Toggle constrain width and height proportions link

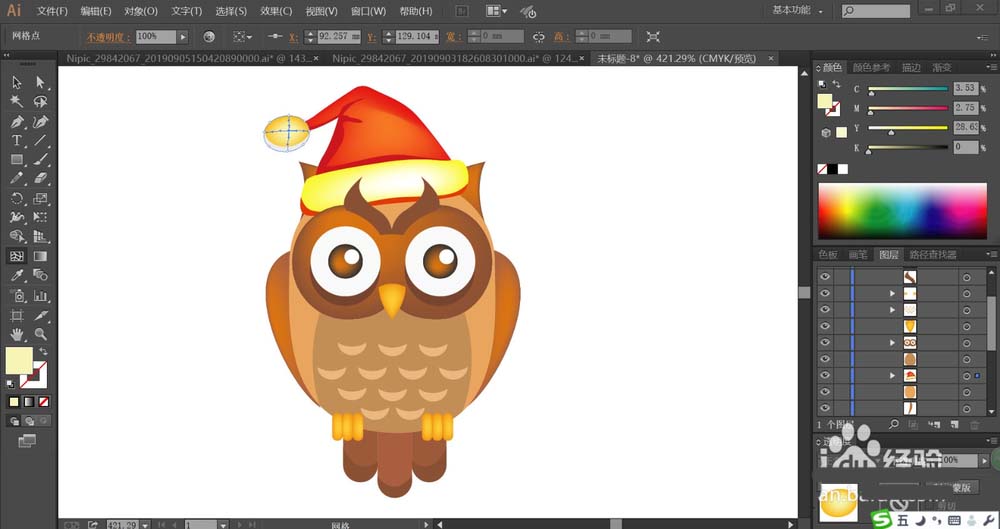point(539,37)
